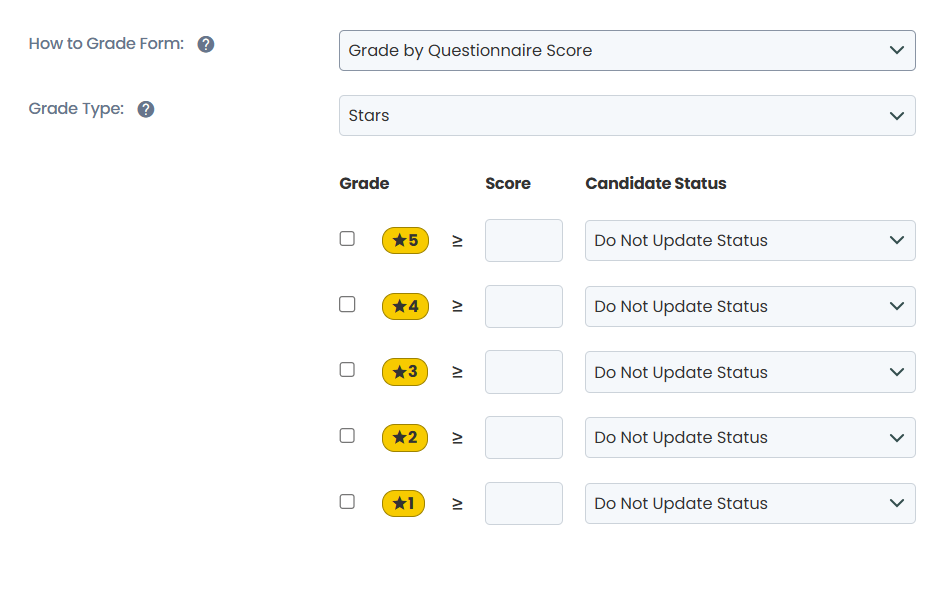
Task: Click the score input for 2 stars
Action: (x=524, y=437)
